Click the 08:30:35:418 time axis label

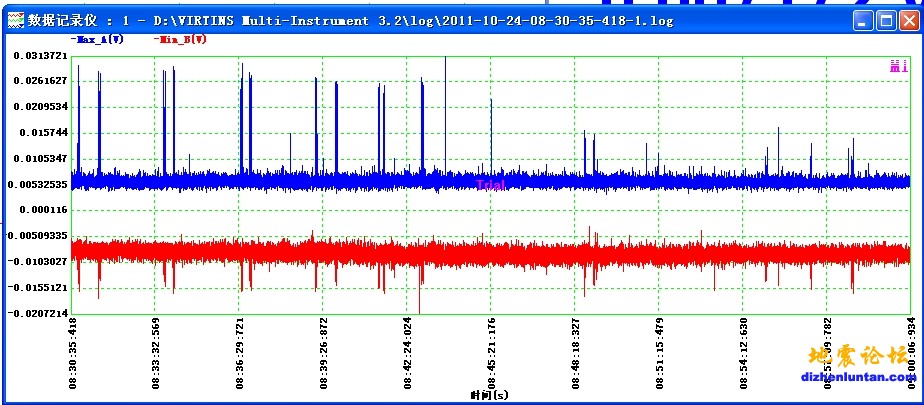tap(73, 352)
